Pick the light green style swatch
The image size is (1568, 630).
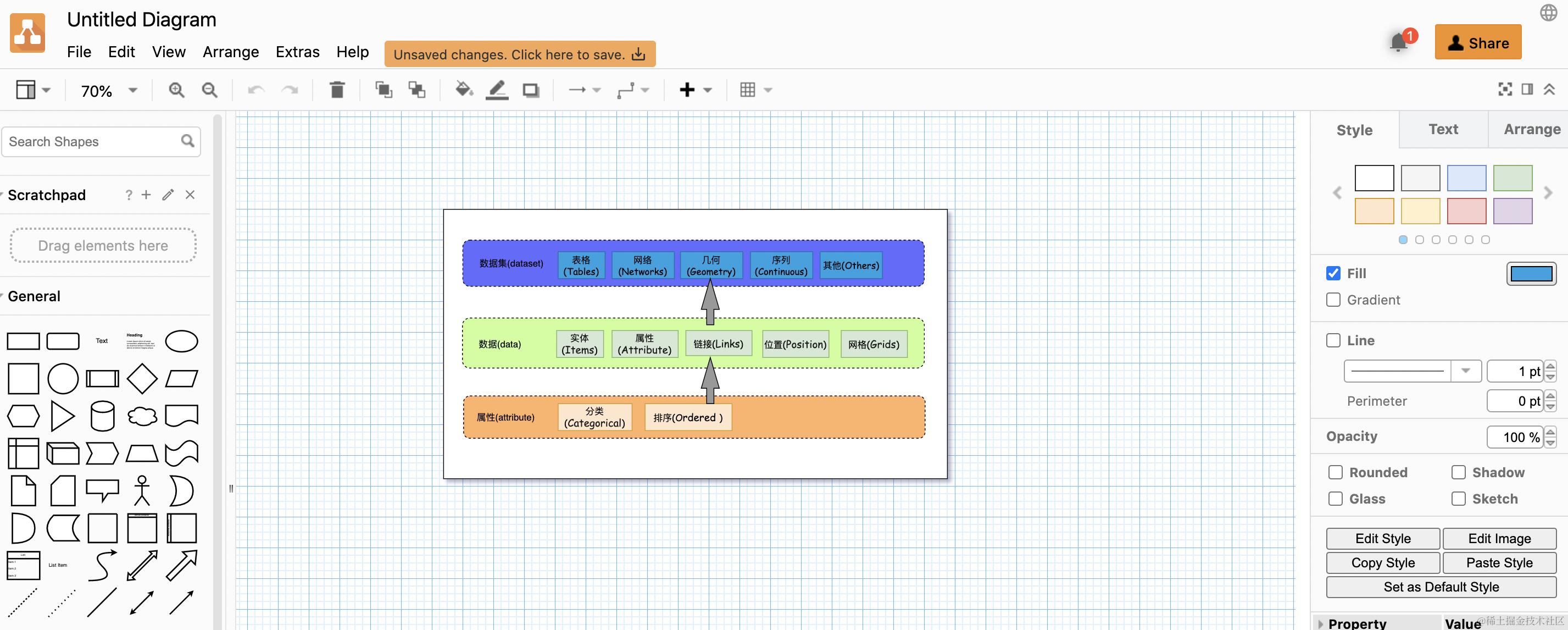[x=1512, y=179]
